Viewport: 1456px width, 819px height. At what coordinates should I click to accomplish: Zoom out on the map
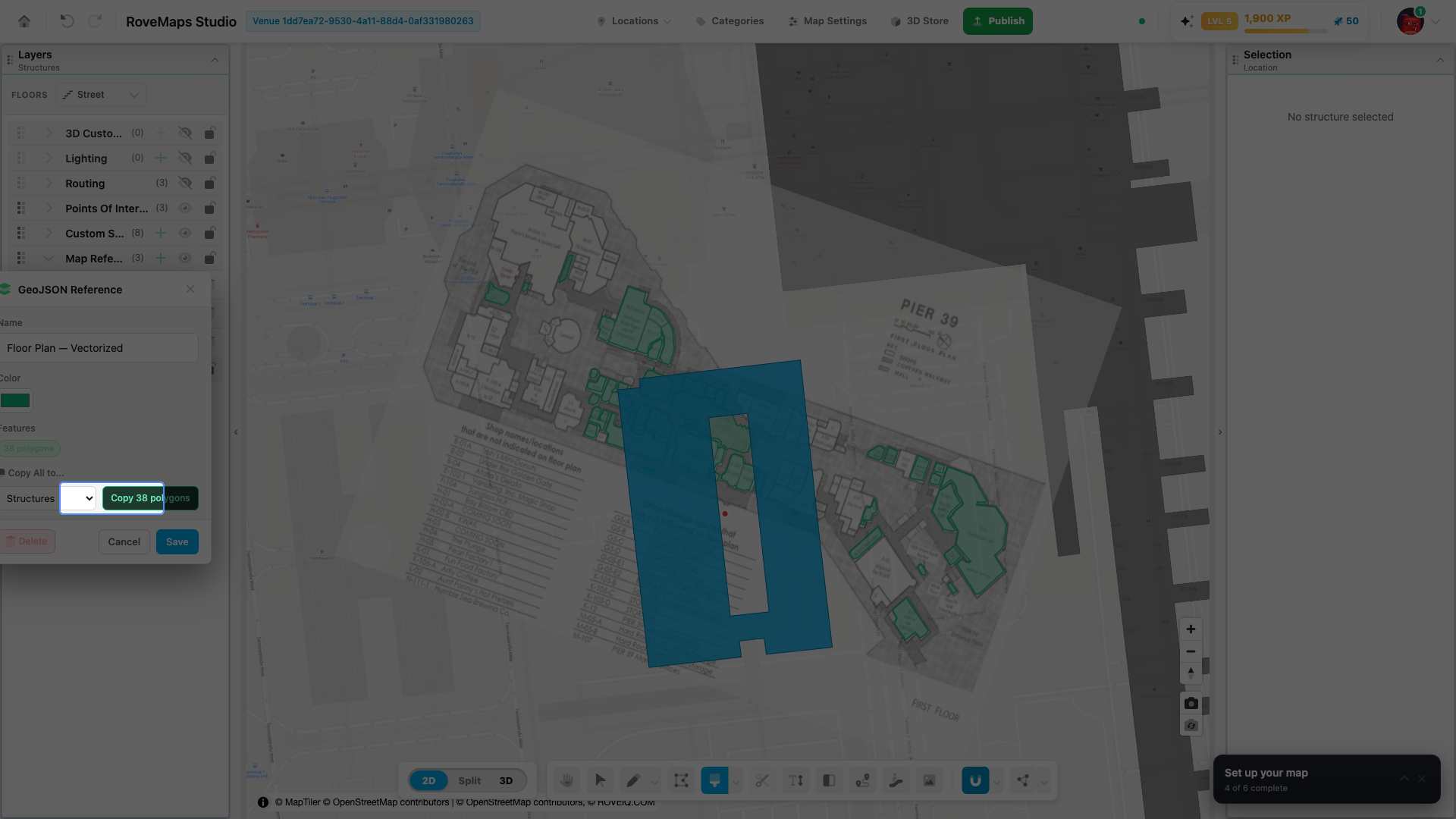click(x=1191, y=651)
